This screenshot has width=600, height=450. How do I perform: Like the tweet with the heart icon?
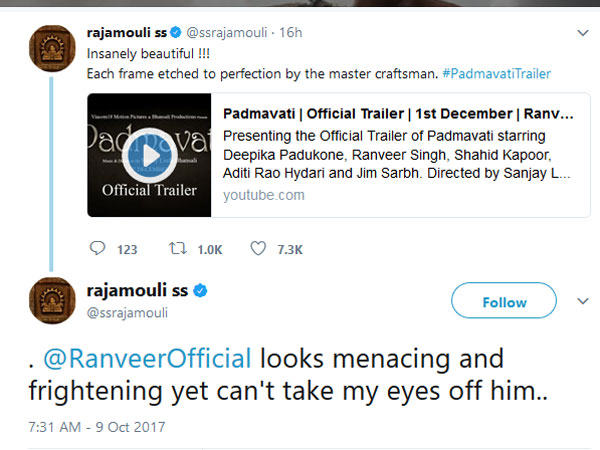pos(258,248)
